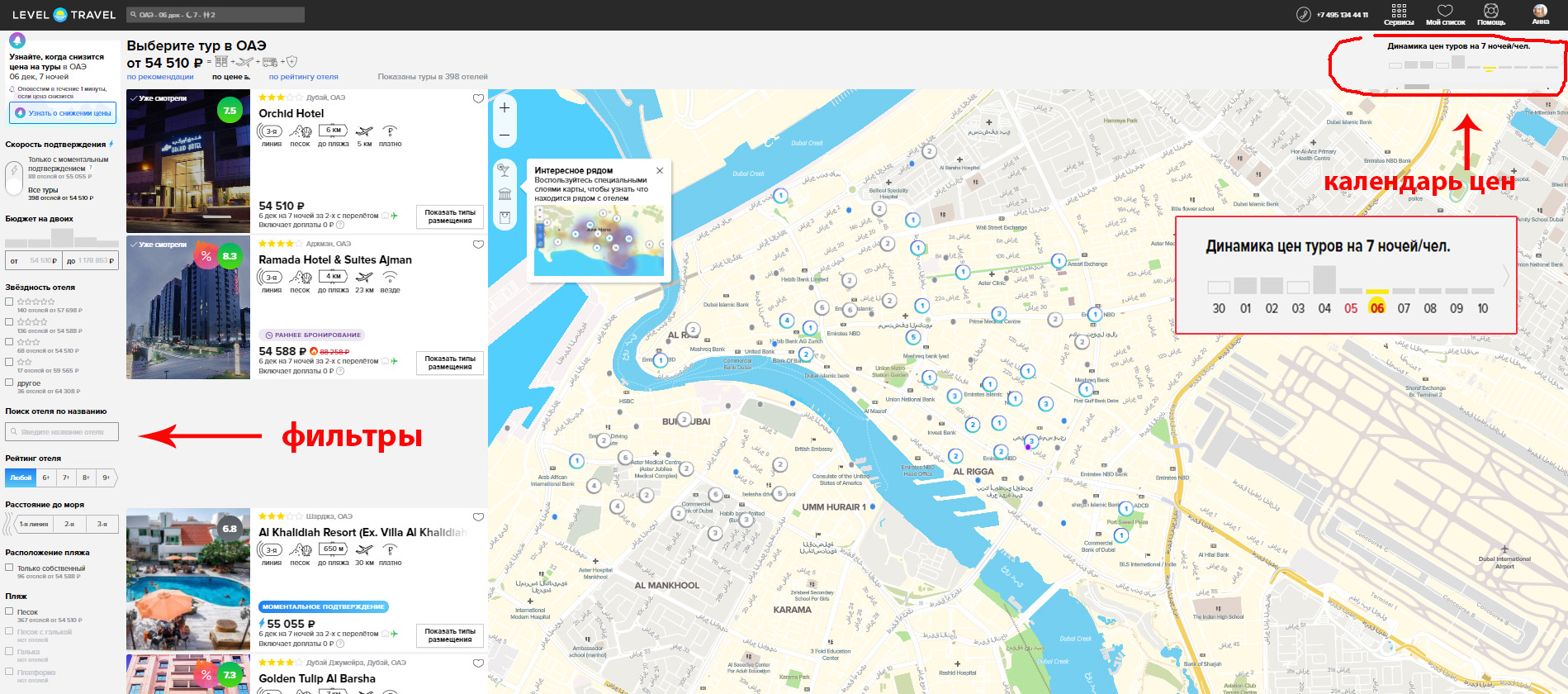Select 1-я линия sea distance option
Image resolution: width=1568 pixels, height=694 pixels.
click(x=33, y=524)
